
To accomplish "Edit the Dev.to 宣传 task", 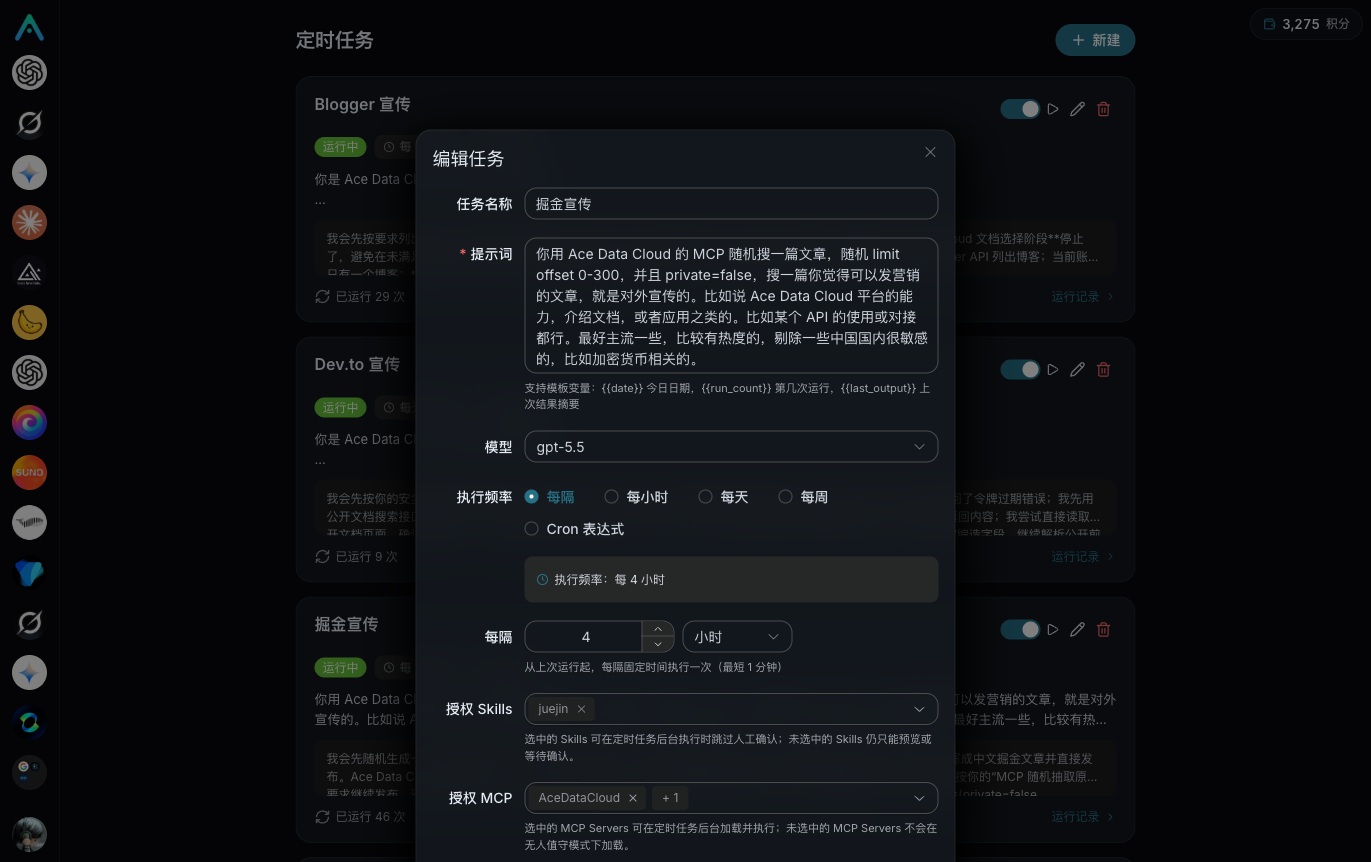I will [x=1077, y=369].
